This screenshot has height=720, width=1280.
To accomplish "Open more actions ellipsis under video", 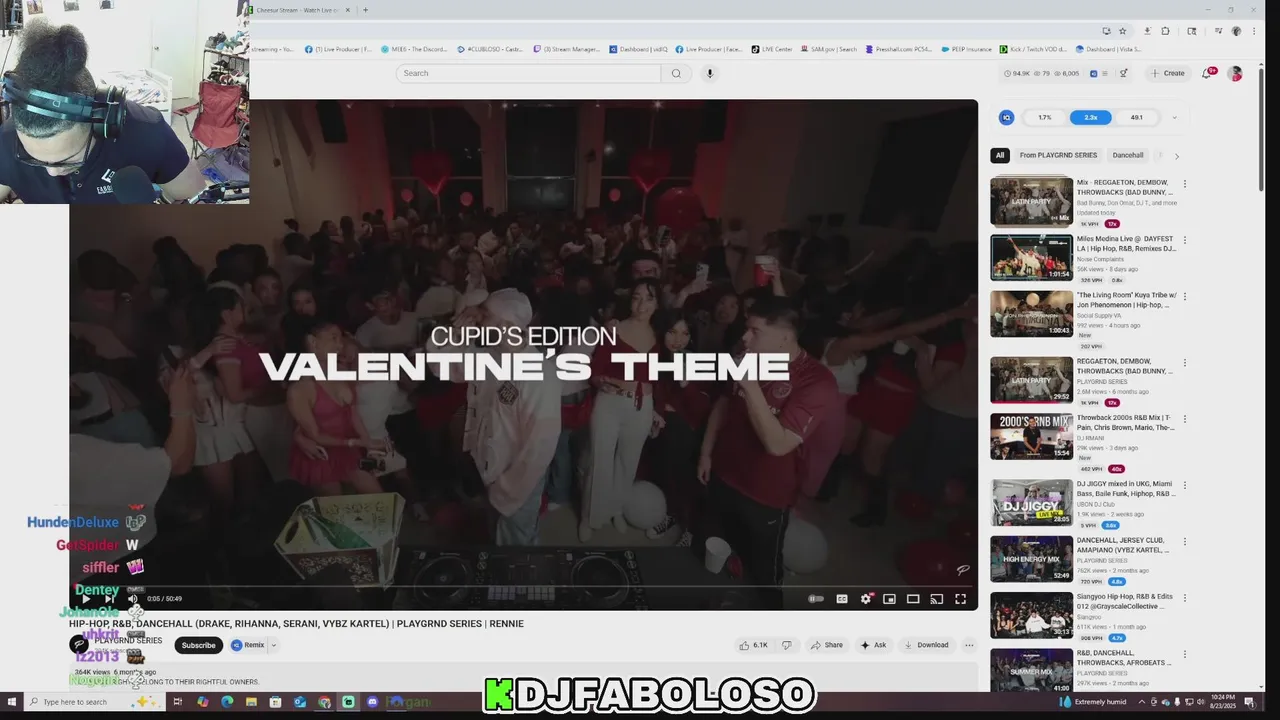I will click(x=969, y=645).
